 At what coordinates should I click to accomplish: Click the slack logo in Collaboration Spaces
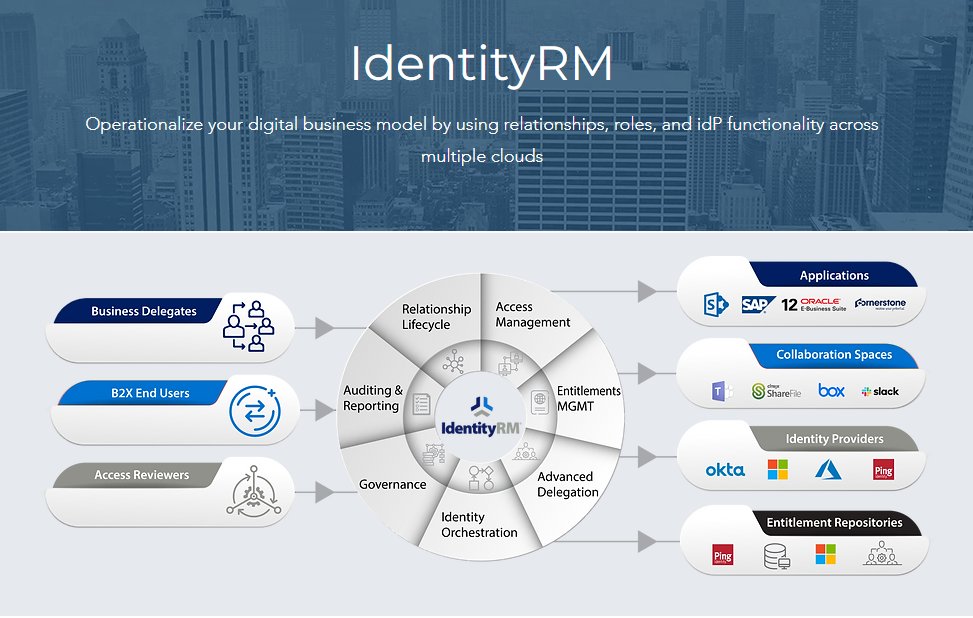[880, 391]
